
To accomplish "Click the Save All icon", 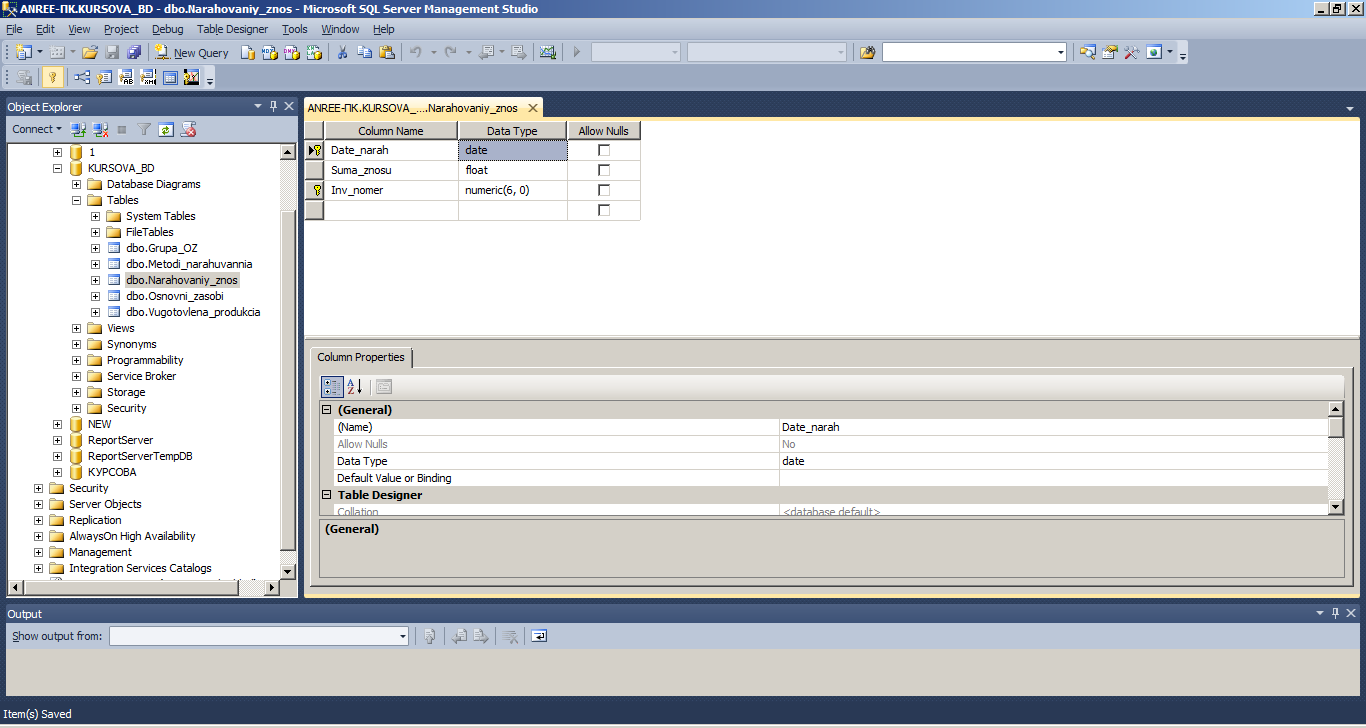I will (x=134, y=52).
